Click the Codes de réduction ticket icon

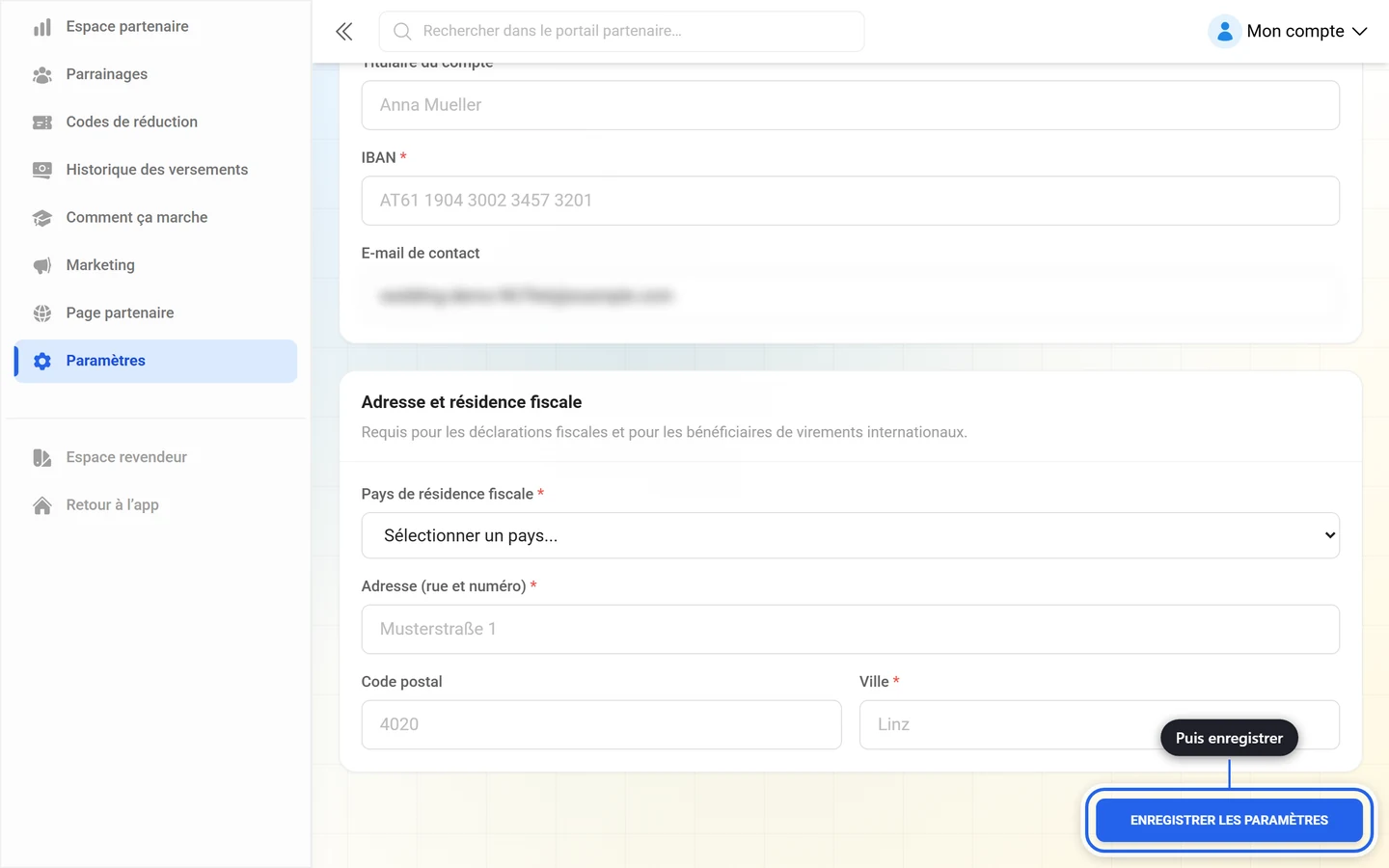coord(42,122)
